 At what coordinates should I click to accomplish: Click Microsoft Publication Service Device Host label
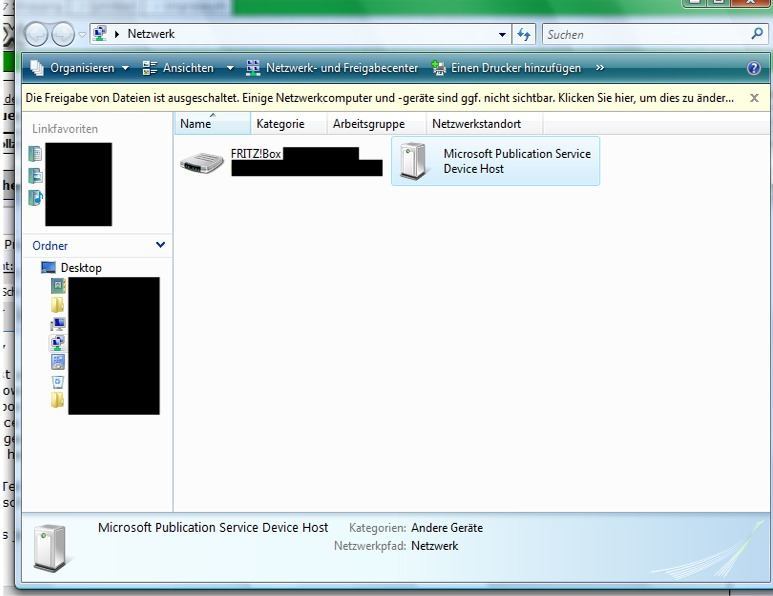[517, 161]
